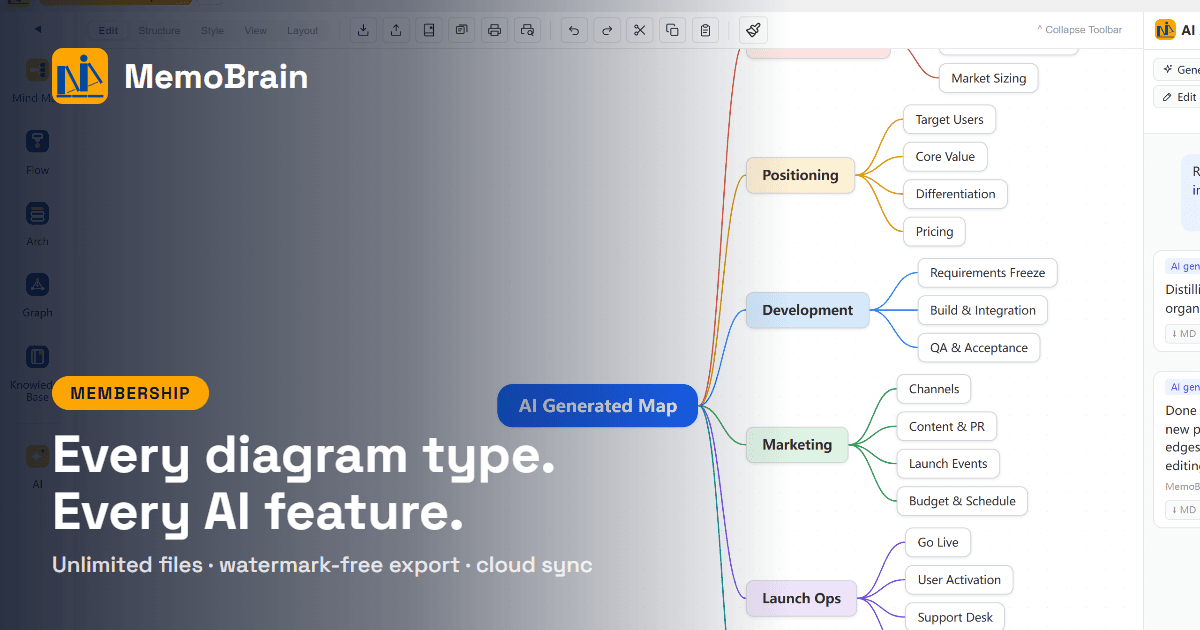The width and height of the screenshot is (1200, 630).
Task: Click the stacked pages icon before print
Action: coord(461,30)
